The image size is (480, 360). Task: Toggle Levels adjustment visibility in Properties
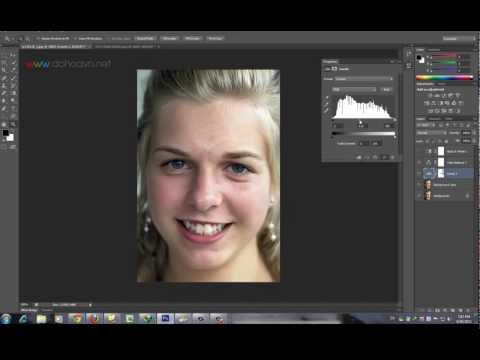(x=384, y=157)
